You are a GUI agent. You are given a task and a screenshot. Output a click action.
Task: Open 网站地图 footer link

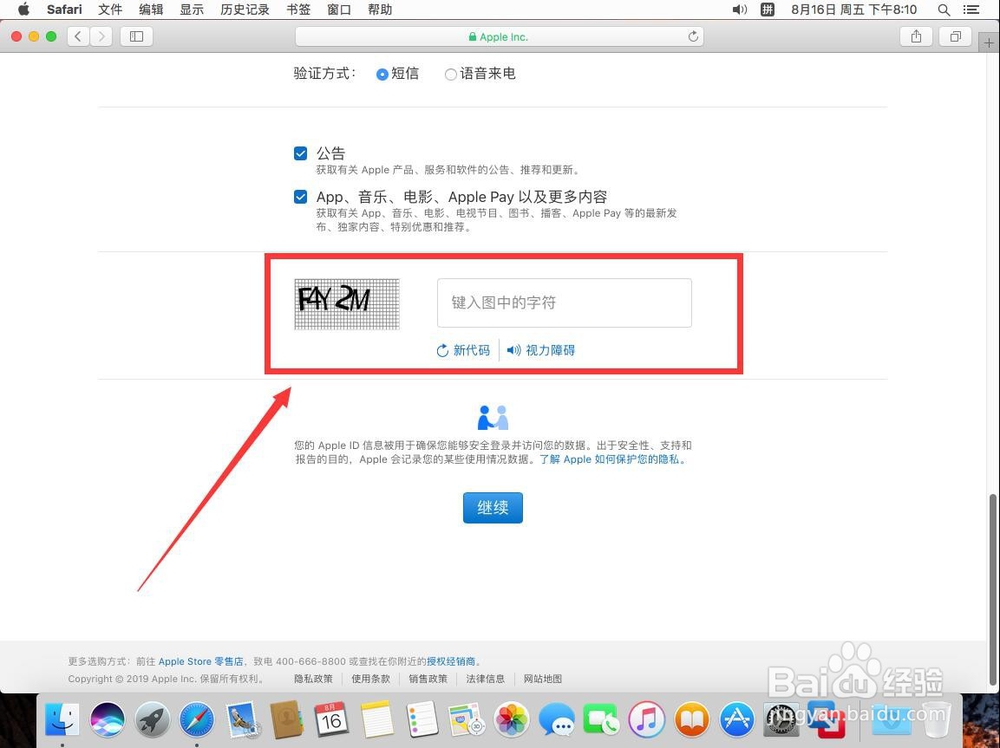(543, 678)
